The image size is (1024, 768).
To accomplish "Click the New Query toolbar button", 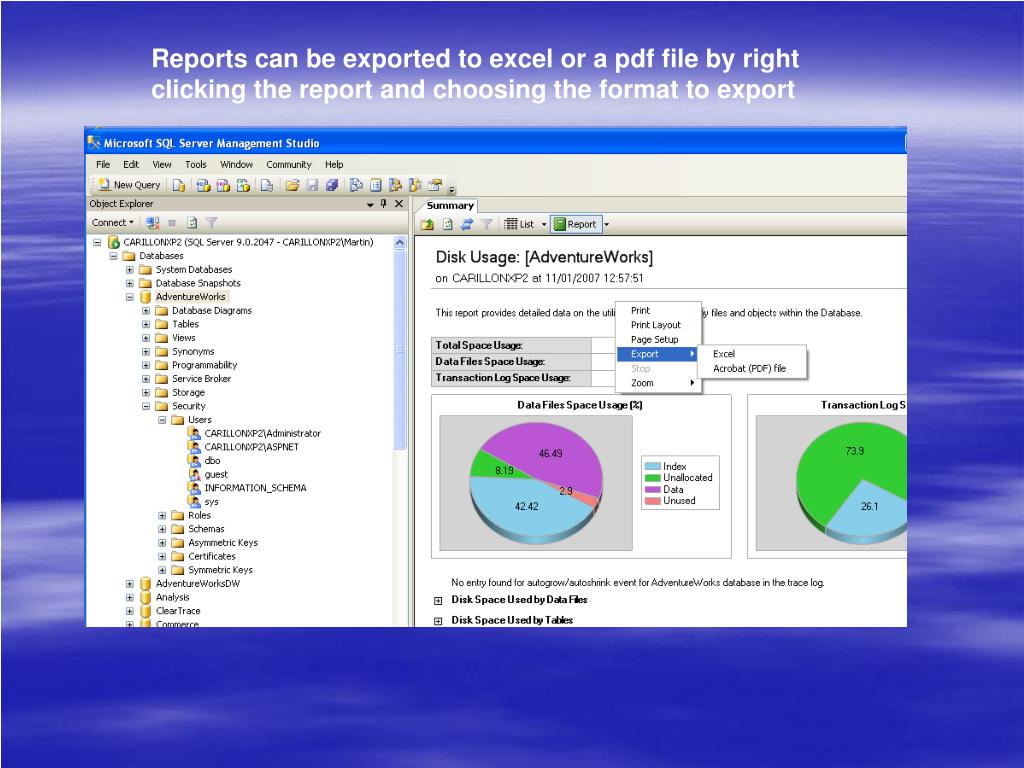I will click(x=129, y=185).
